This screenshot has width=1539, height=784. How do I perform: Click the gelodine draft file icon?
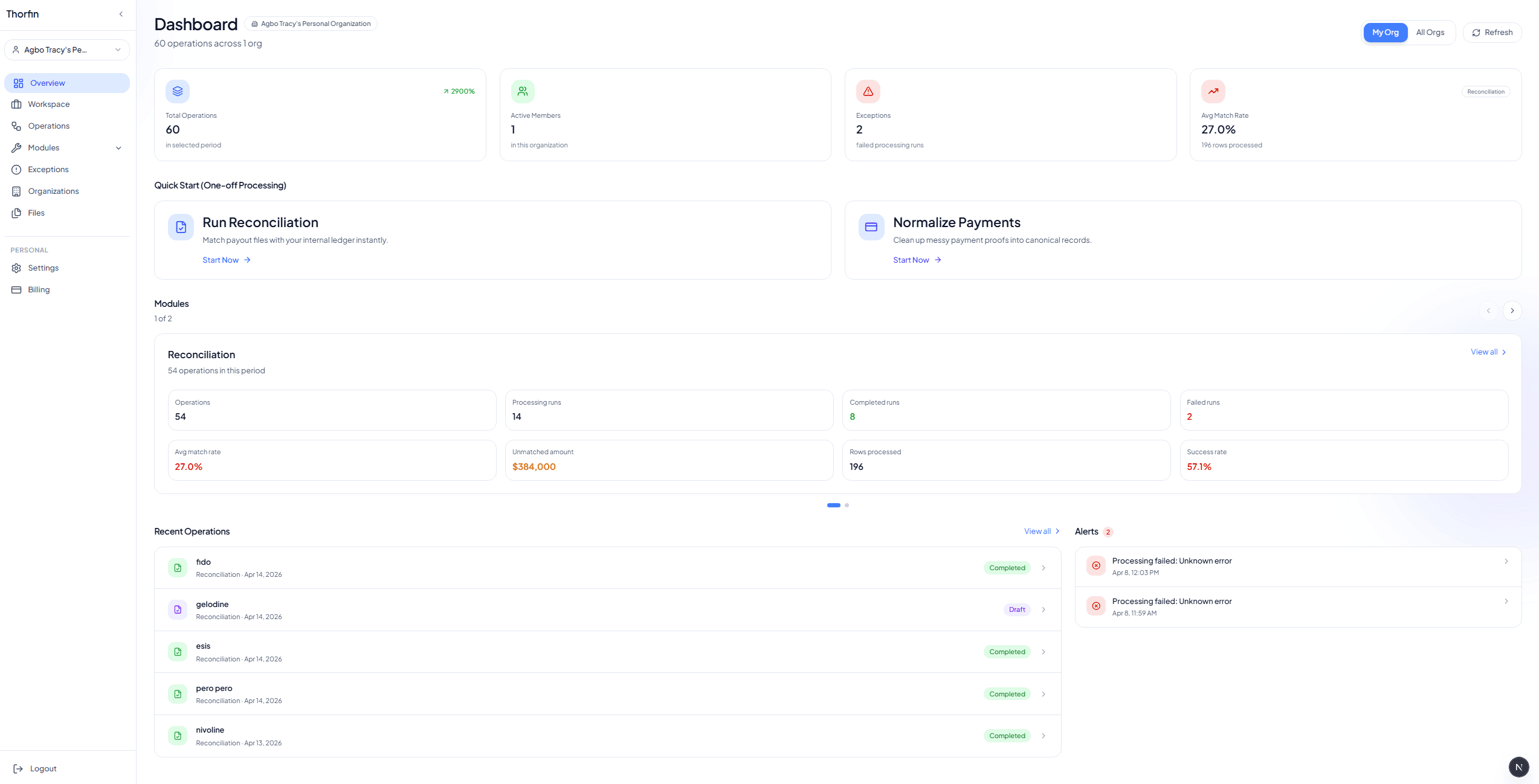178,610
